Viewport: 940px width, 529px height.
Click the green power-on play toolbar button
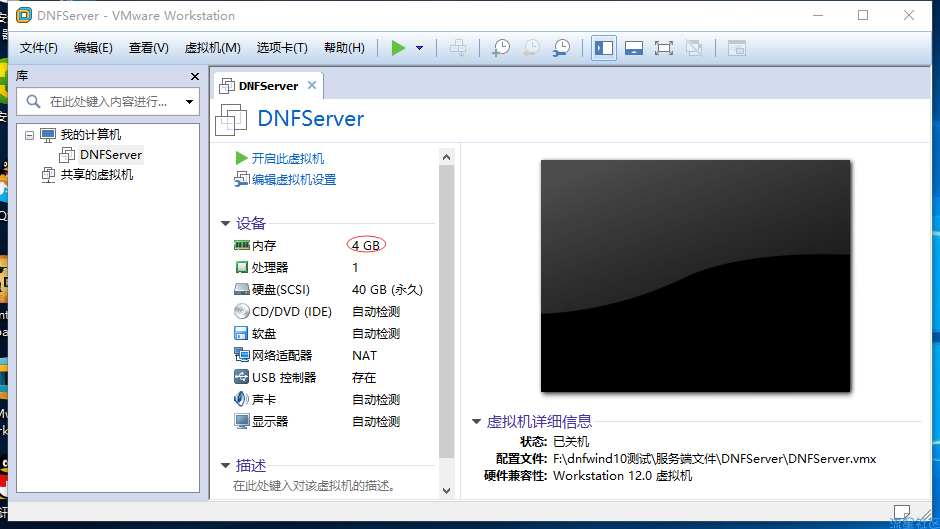point(398,48)
